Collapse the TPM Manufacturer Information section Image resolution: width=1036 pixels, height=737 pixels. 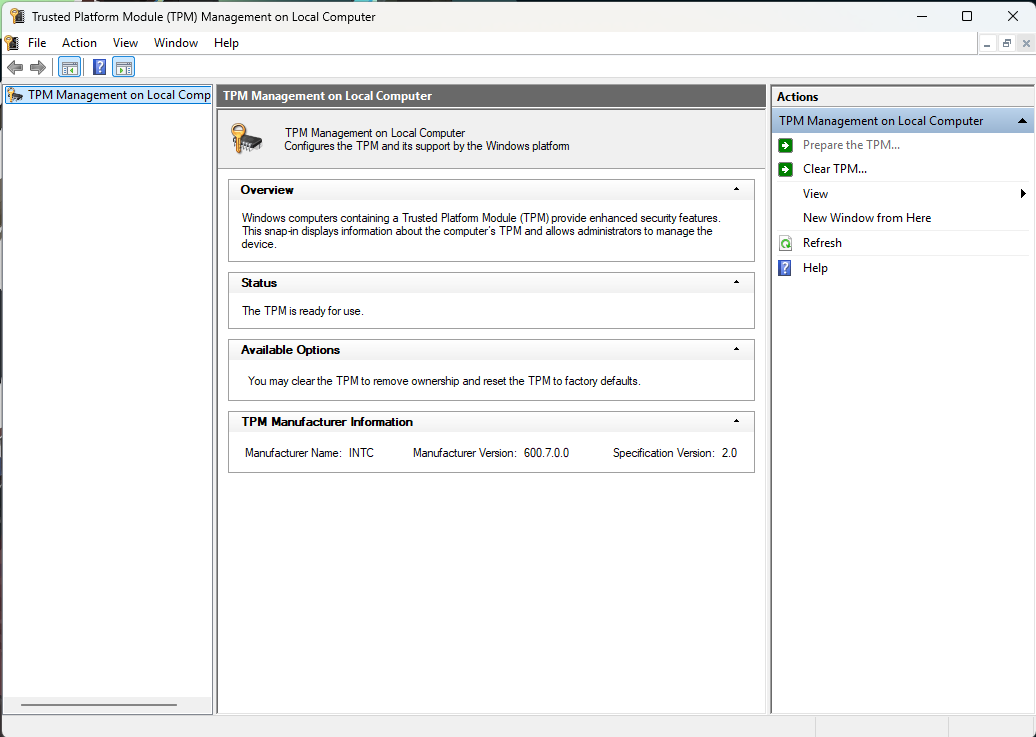tap(736, 421)
